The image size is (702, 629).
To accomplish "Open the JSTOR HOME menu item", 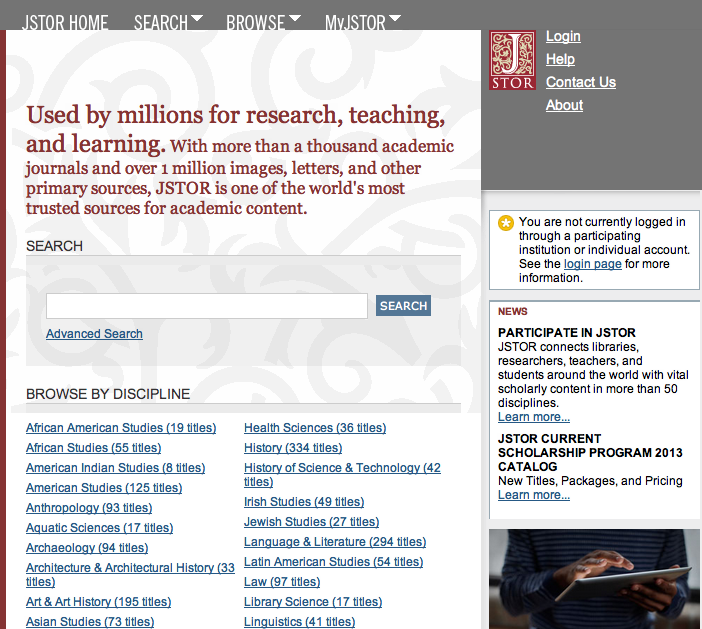I will [x=65, y=22].
